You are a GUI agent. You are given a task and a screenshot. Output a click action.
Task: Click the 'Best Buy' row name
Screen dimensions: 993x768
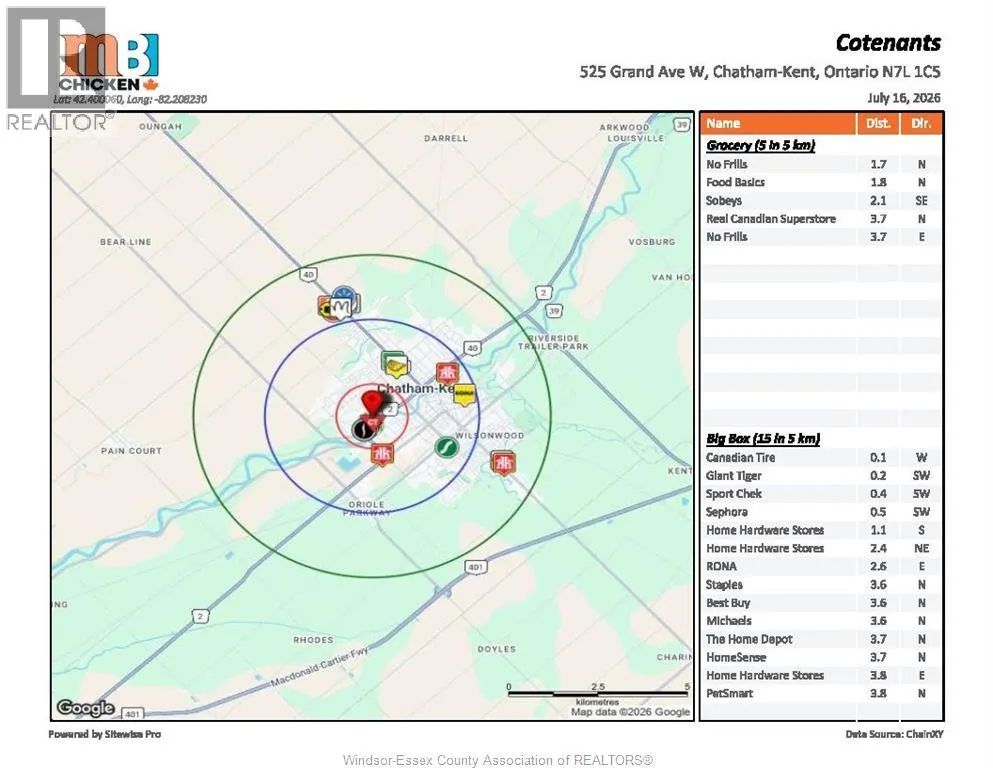coord(728,603)
